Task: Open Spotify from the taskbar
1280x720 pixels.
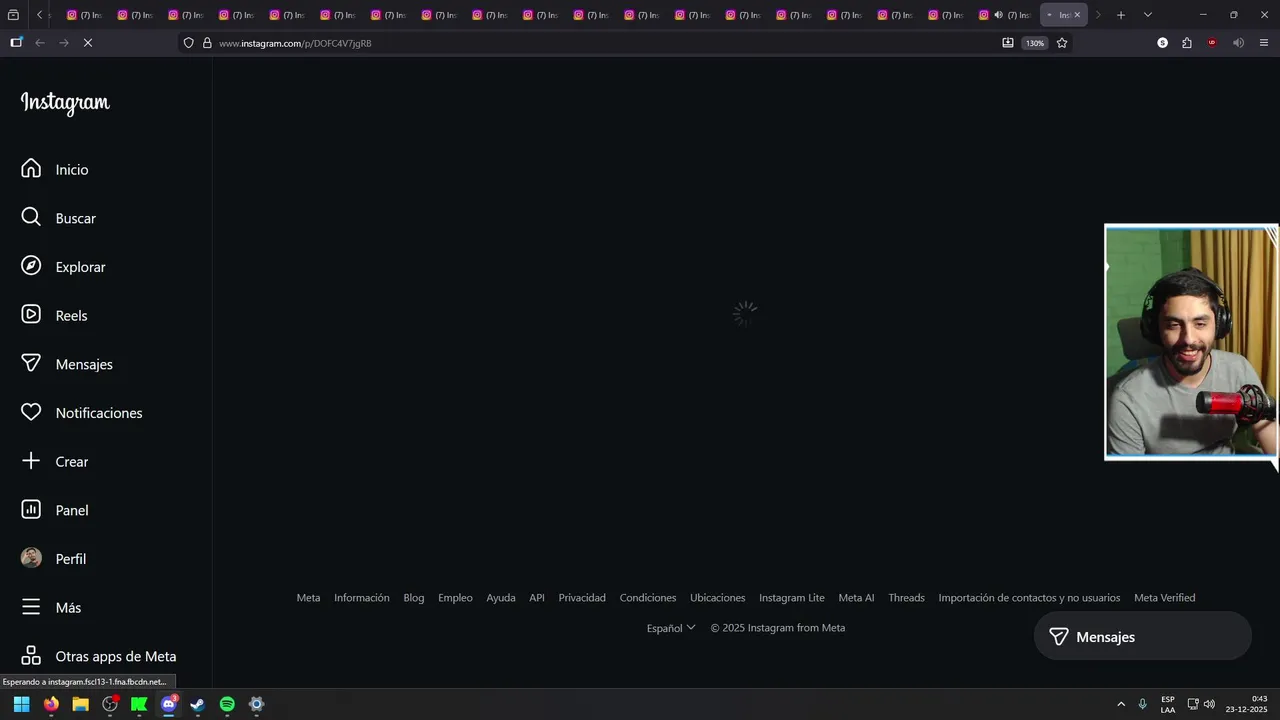Action: pyautogui.click(x=227, y=704)
